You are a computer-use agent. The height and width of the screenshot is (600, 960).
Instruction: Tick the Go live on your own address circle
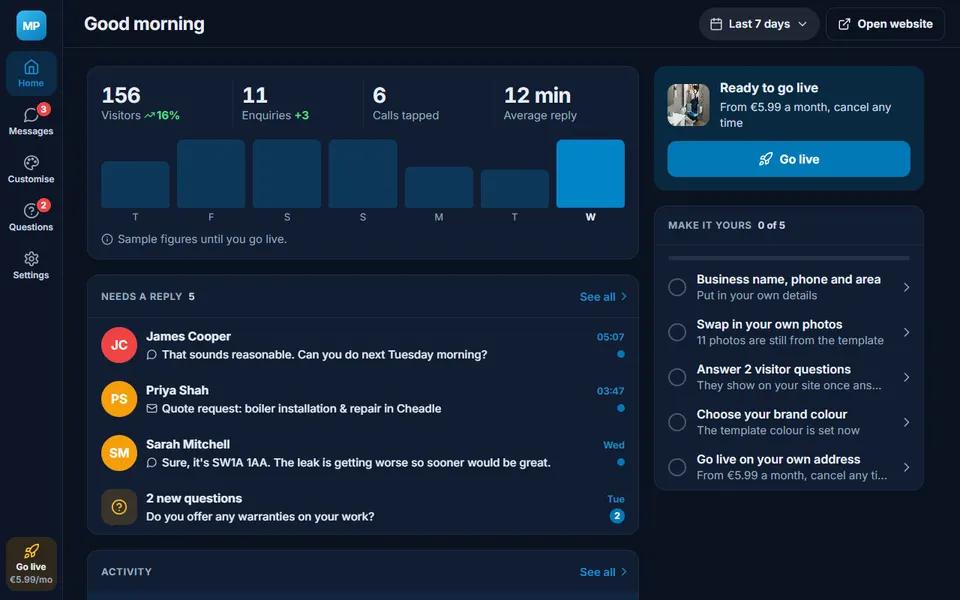pyautogui.click(x=677, y=467)
